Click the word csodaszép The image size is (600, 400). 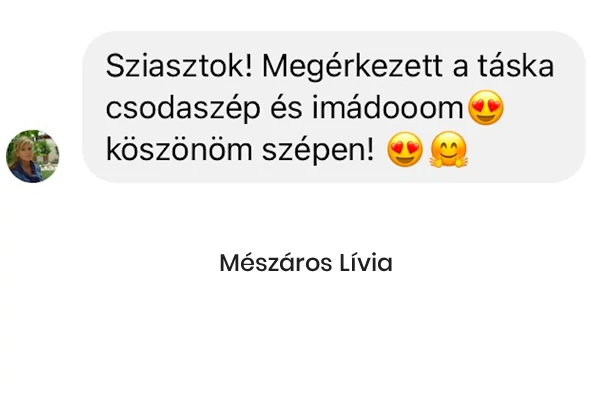pyautogui.click(x=183, y=109)
